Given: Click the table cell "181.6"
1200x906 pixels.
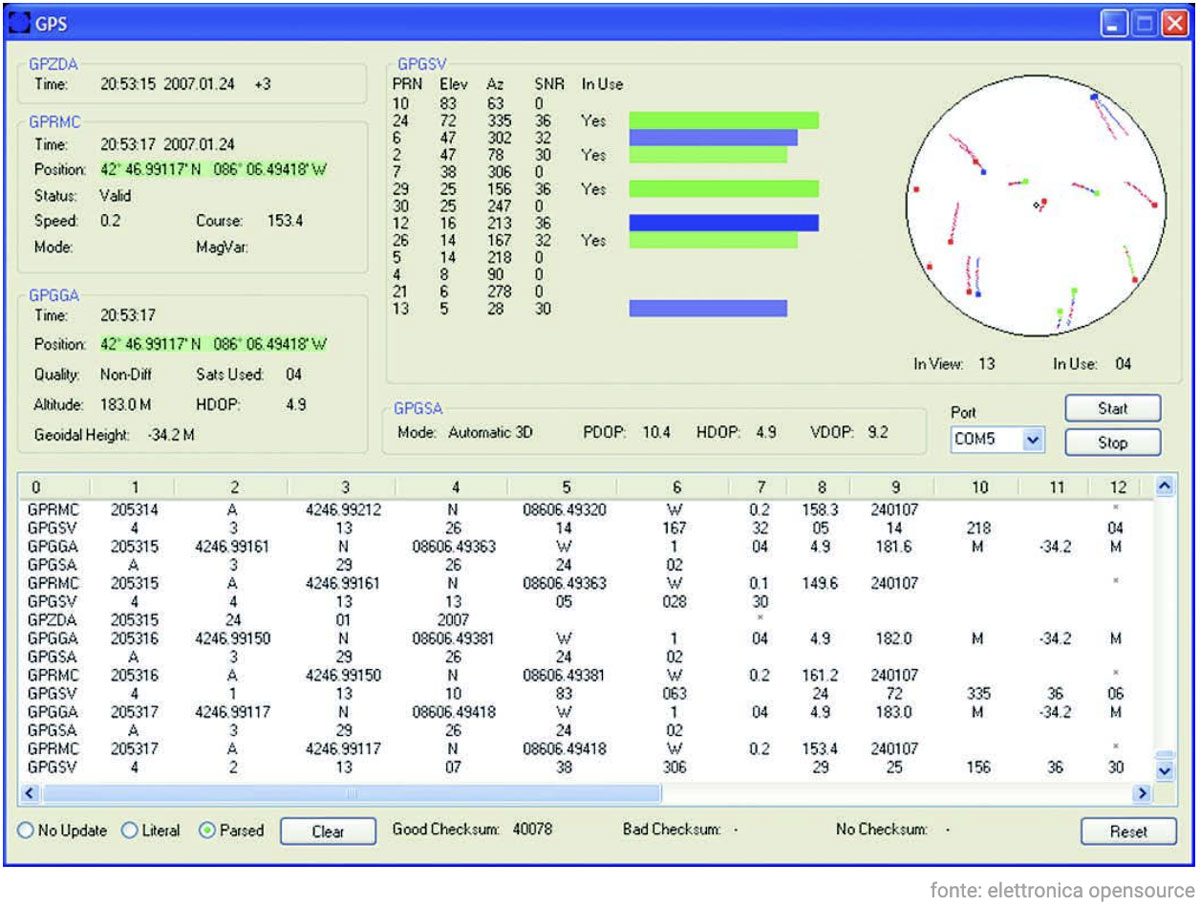Looking at the screenshot, I should (x=895, y=547).
